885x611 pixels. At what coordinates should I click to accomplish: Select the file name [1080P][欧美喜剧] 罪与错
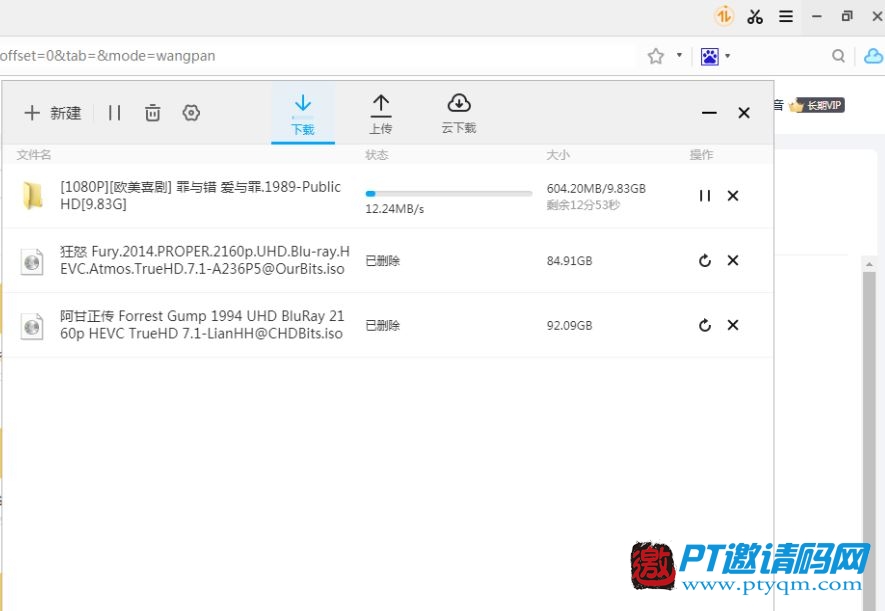tap(200, 195)
